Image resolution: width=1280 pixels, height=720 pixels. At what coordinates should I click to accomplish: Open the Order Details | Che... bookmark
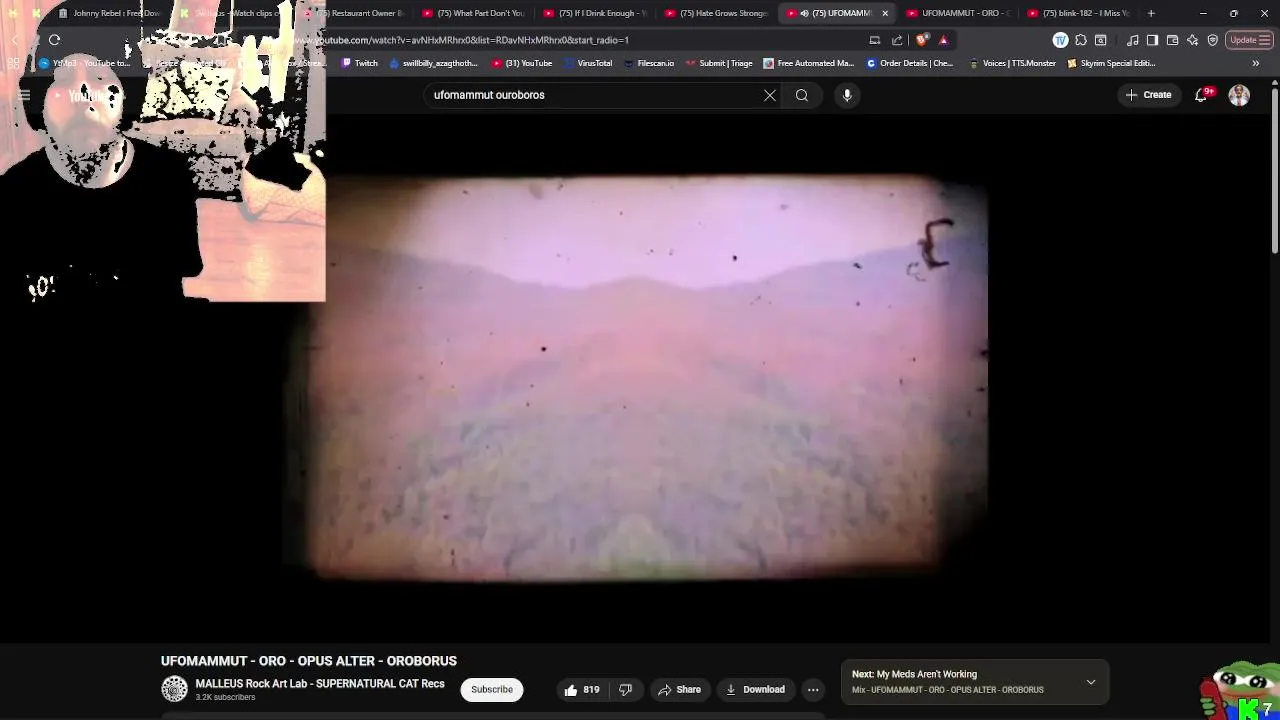(x=910, y=63)
